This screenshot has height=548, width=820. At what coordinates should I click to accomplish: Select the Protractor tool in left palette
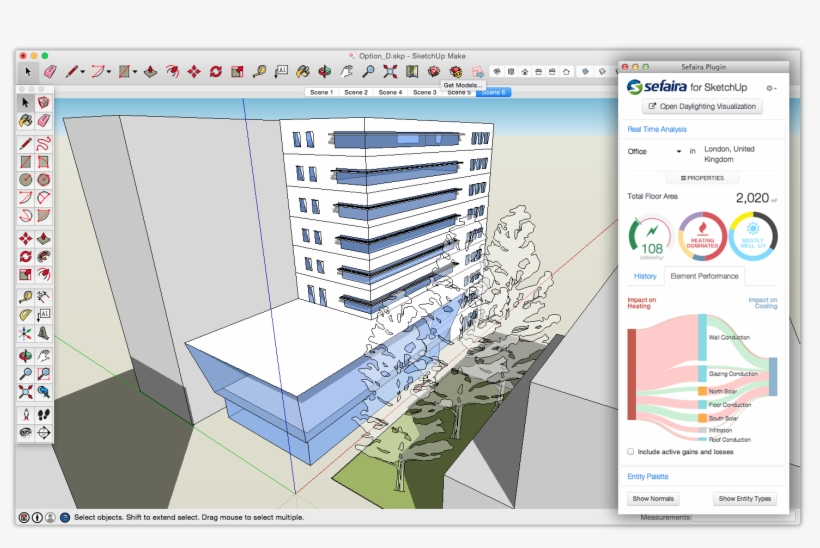(25, 315)
